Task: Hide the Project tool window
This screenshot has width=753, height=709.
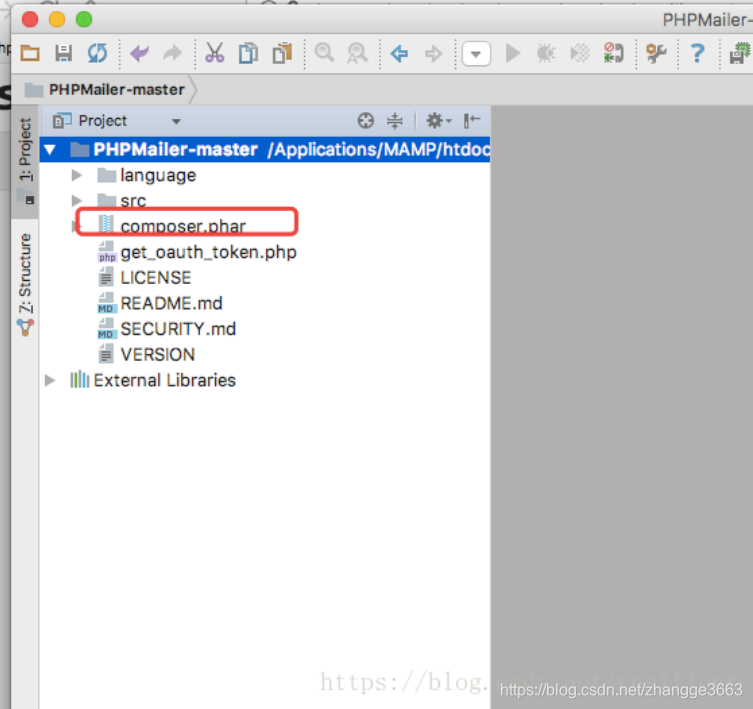Action: click(x=472, y=121)
